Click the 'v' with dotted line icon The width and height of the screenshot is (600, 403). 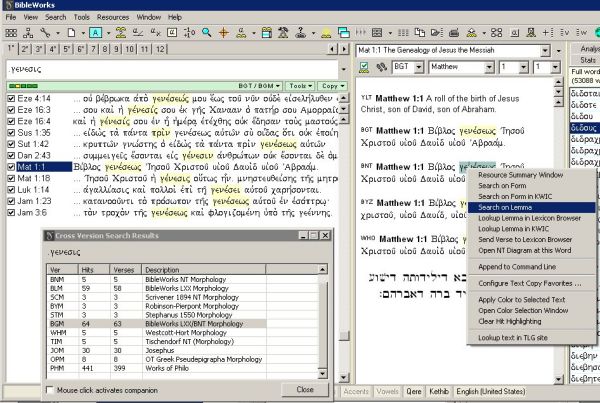565,33
